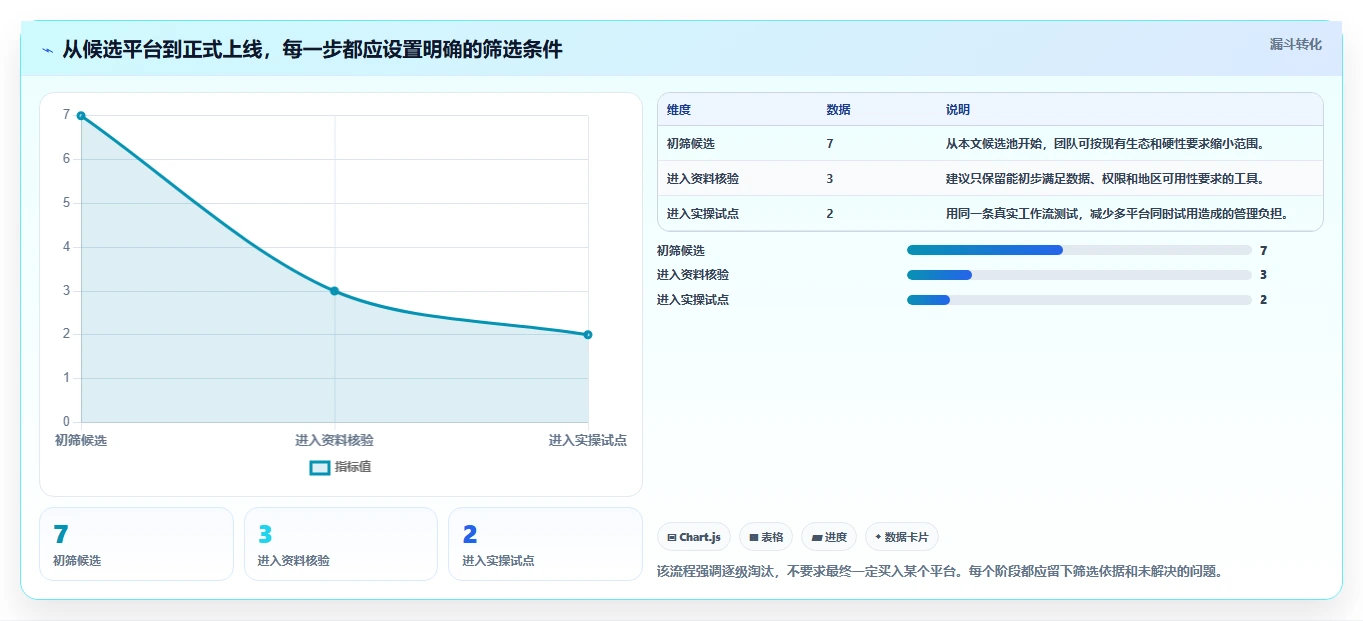The width and height of the screenshot is (1363, 621).
Task: Click the 指标值 legend text
Action: (x=353, y=467)
